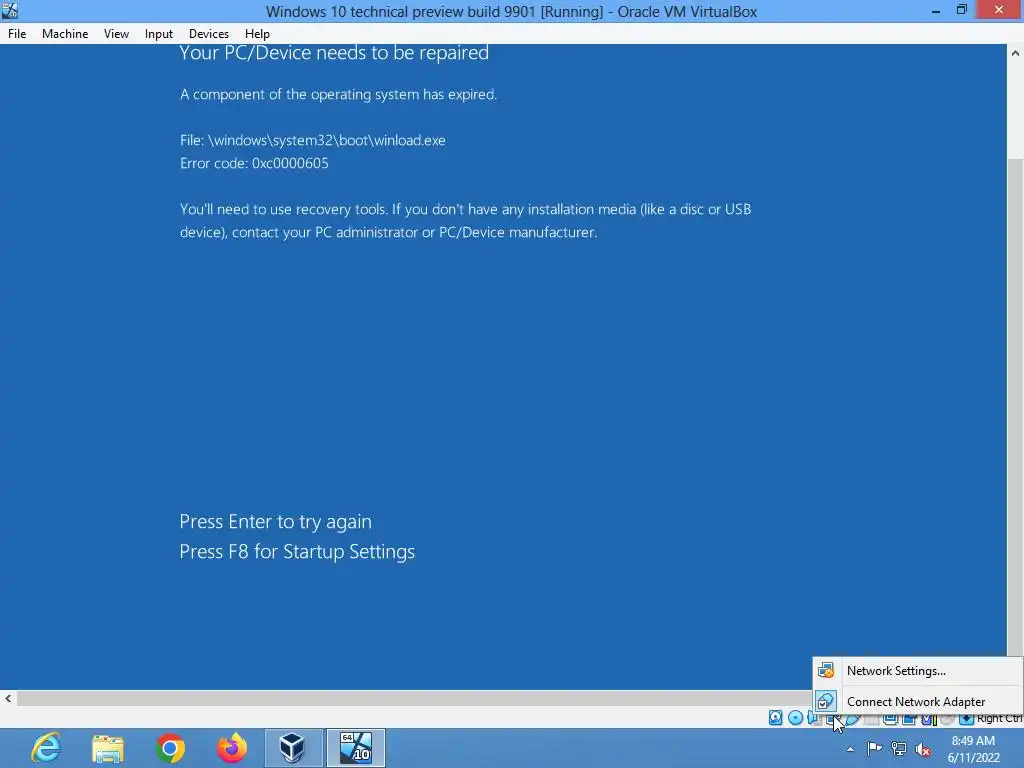Click 'Press Enter to try again' text
This screenshot has height=768, width=1024.
tap(276, 522)
